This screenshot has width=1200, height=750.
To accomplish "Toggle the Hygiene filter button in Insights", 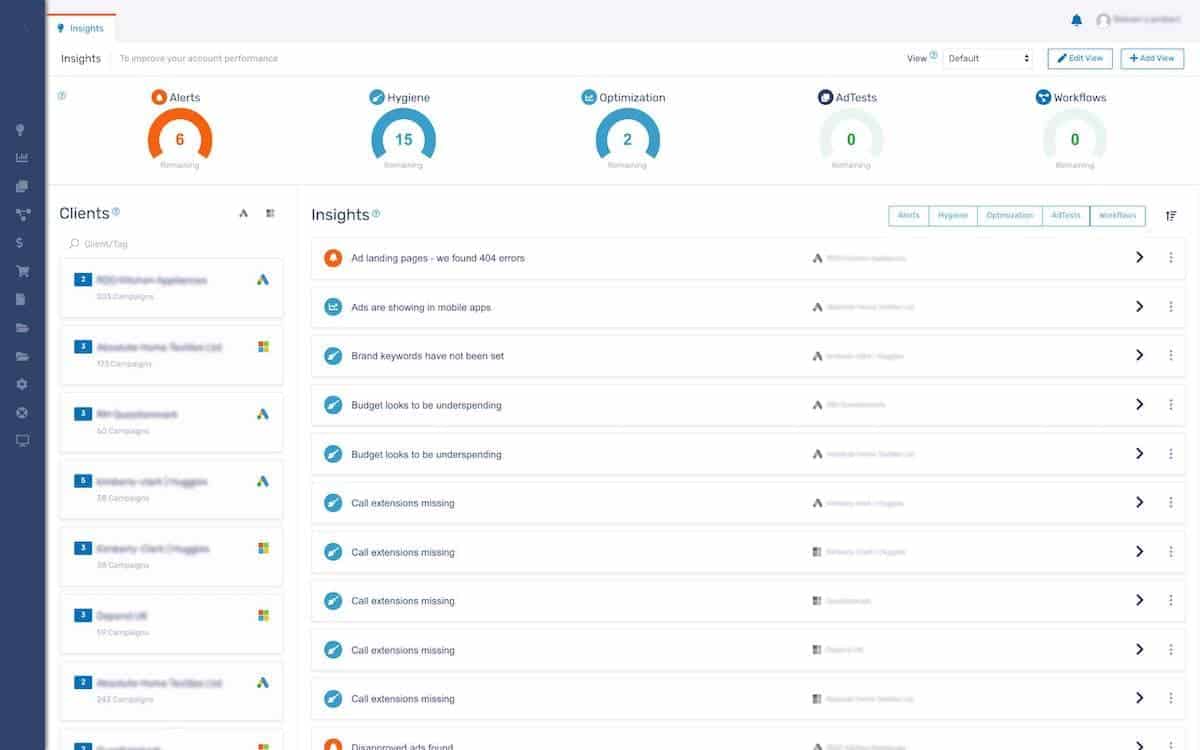I will click(953, 215).
